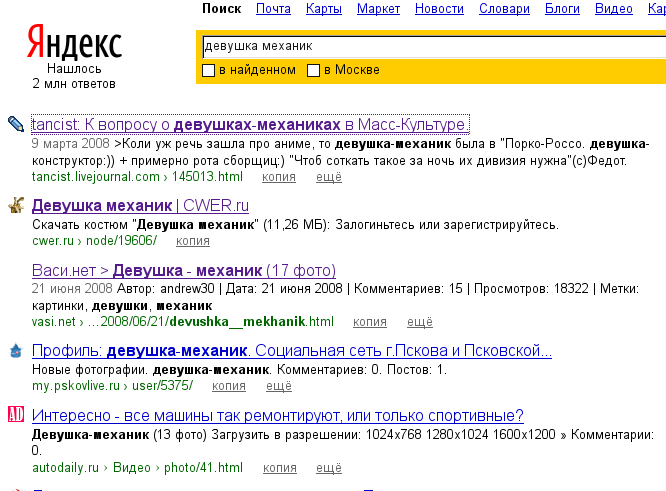
Task: Open the tancist девушках-механиках result title
Action: (250, 124)
